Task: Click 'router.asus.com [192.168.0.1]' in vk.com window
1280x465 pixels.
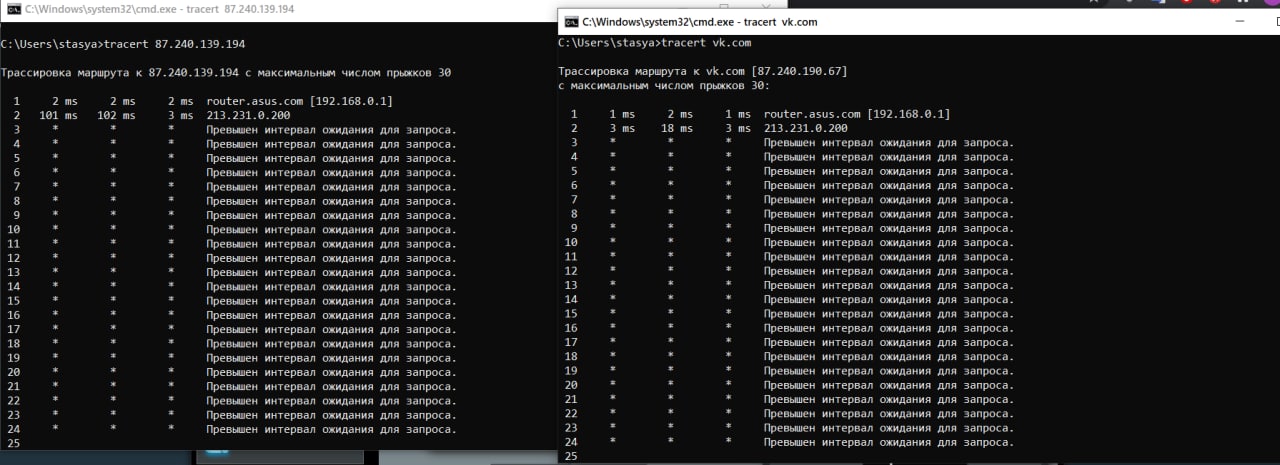Action: (856, 114)
